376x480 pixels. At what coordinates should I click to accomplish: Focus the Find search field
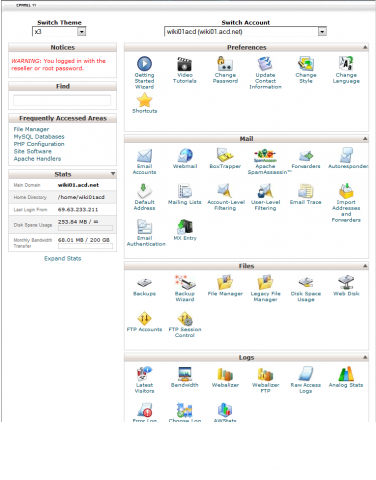click(x=62, y=100)
